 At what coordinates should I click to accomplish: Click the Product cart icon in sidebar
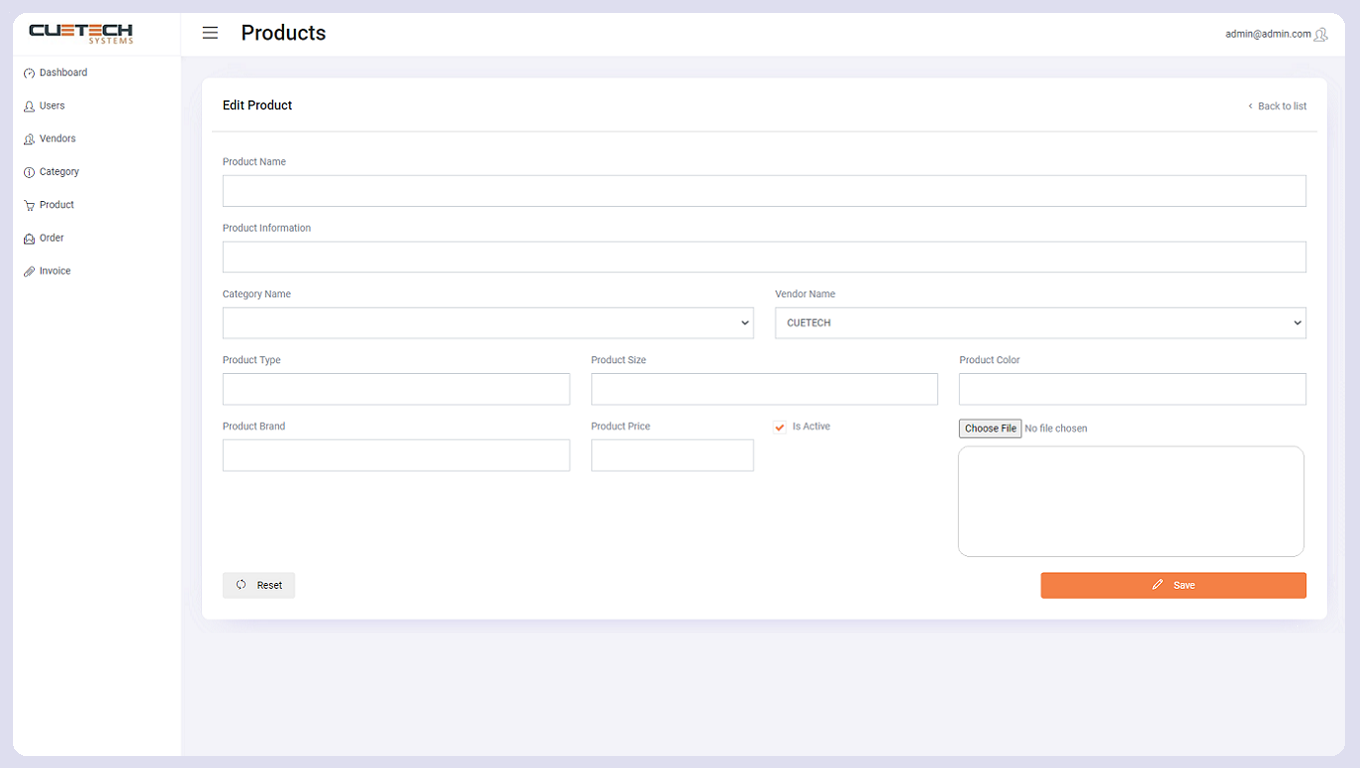click(x=29, y=205)
